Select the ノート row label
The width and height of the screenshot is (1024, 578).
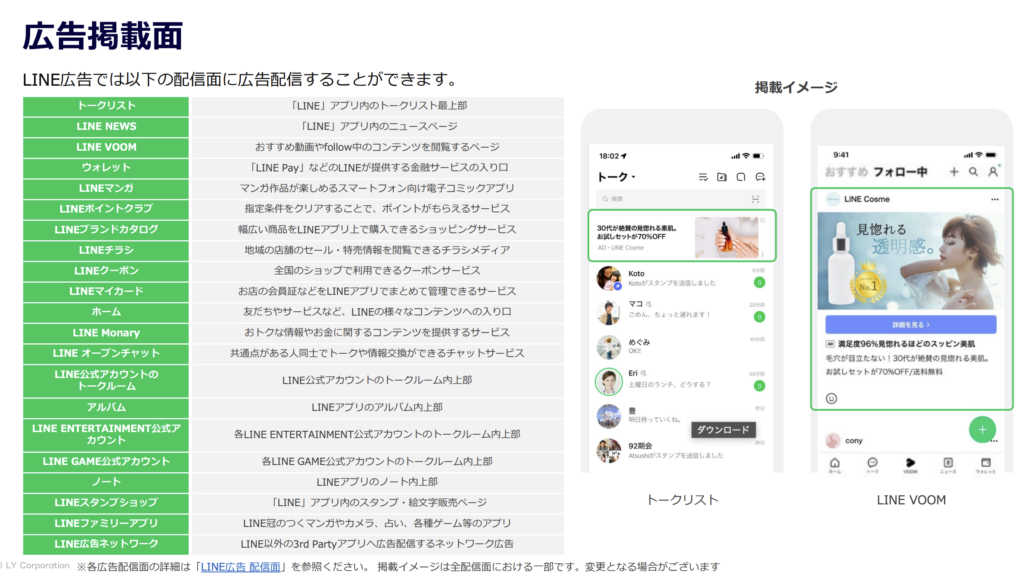pyautogui.click(x=106, y=482)
